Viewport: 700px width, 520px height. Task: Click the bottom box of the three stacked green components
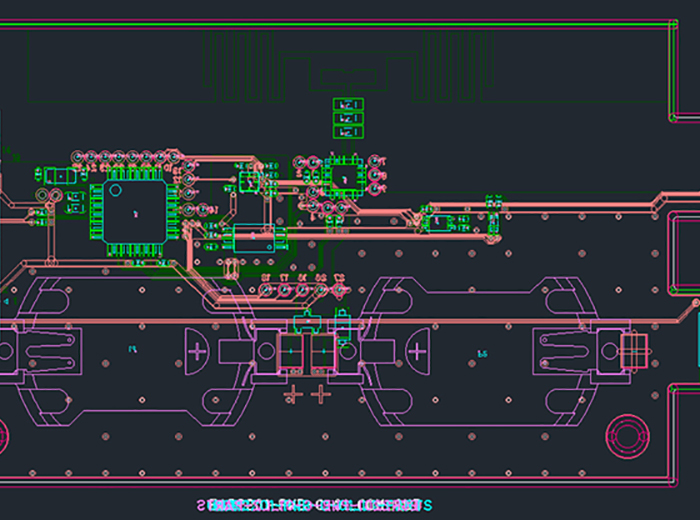click(348, 132)
